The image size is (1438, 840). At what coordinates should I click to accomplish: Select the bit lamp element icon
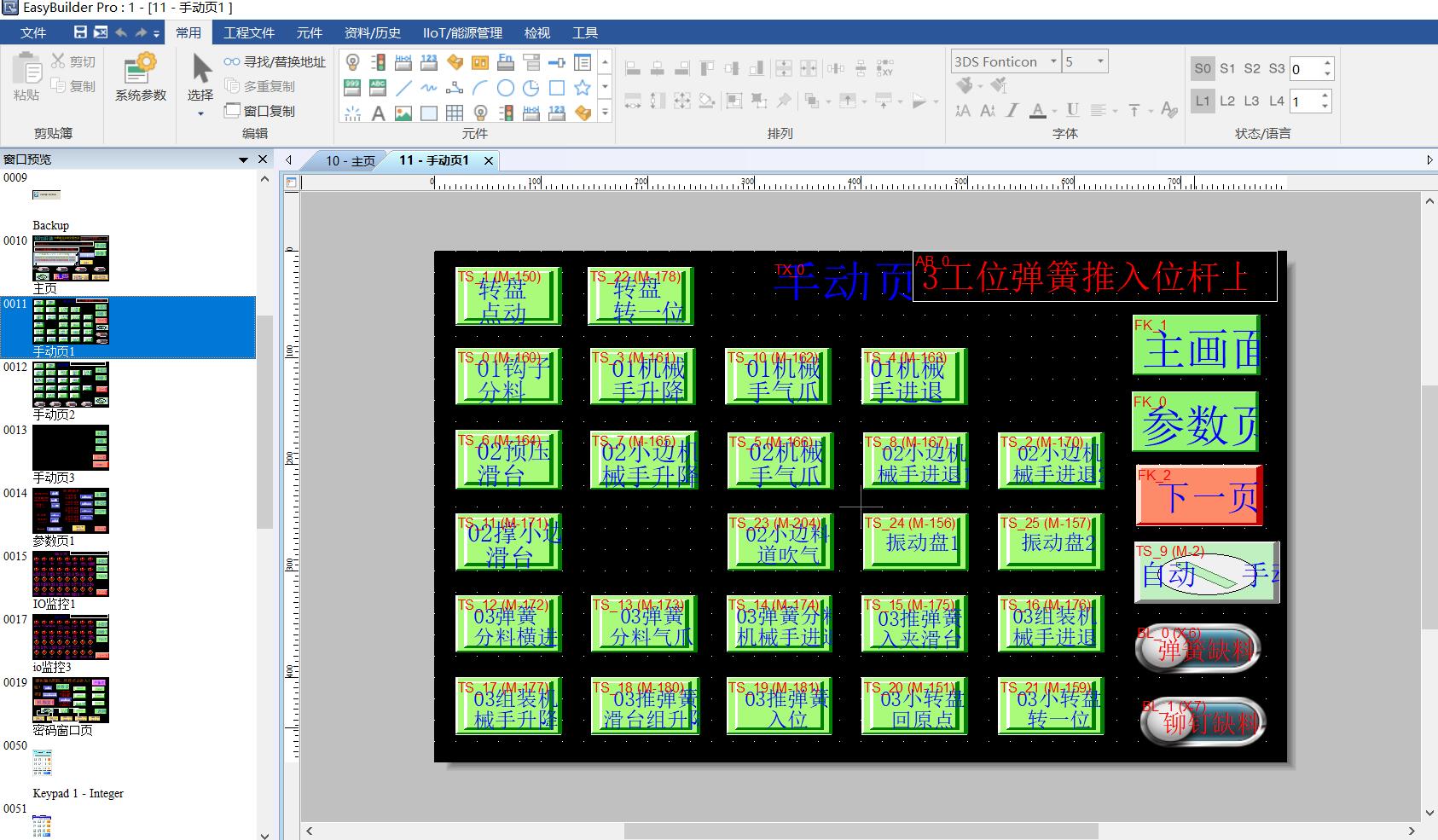[352, 62]
